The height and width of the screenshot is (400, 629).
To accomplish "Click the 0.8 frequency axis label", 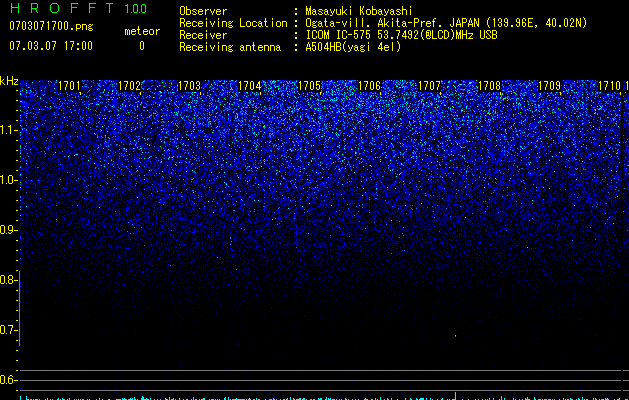I will coord(8,280).
